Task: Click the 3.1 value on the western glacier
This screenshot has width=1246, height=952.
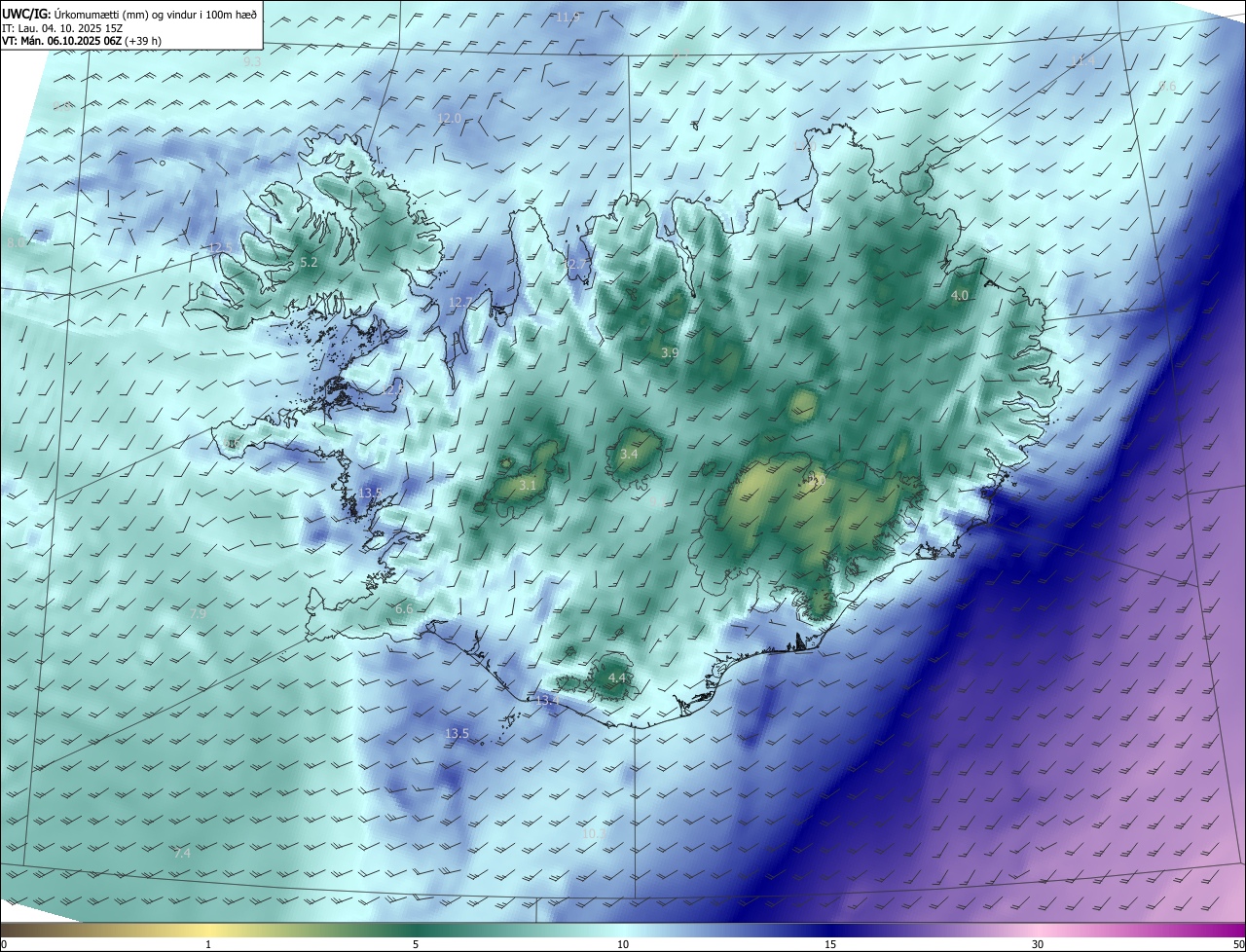Action: 528,484
